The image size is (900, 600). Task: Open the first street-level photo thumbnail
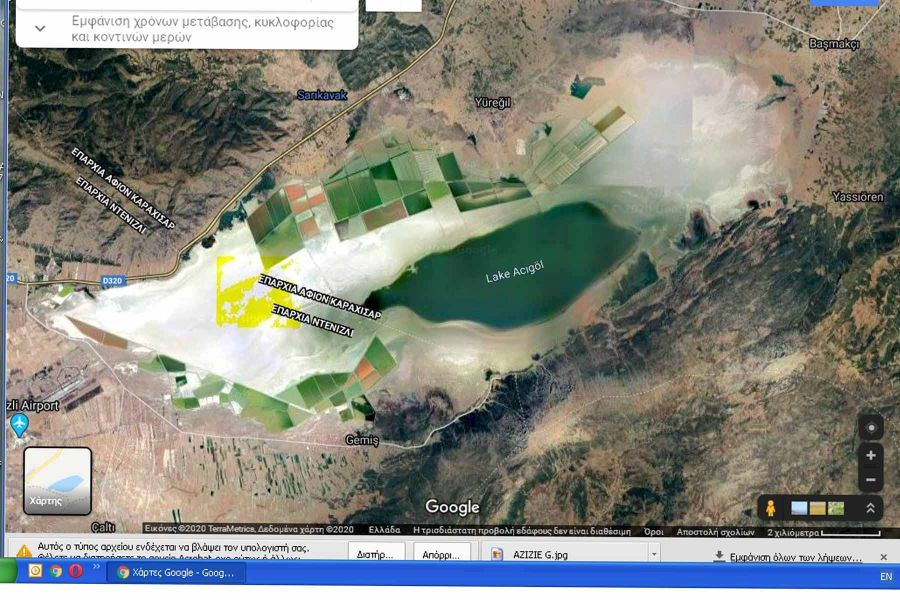[798, 508]
